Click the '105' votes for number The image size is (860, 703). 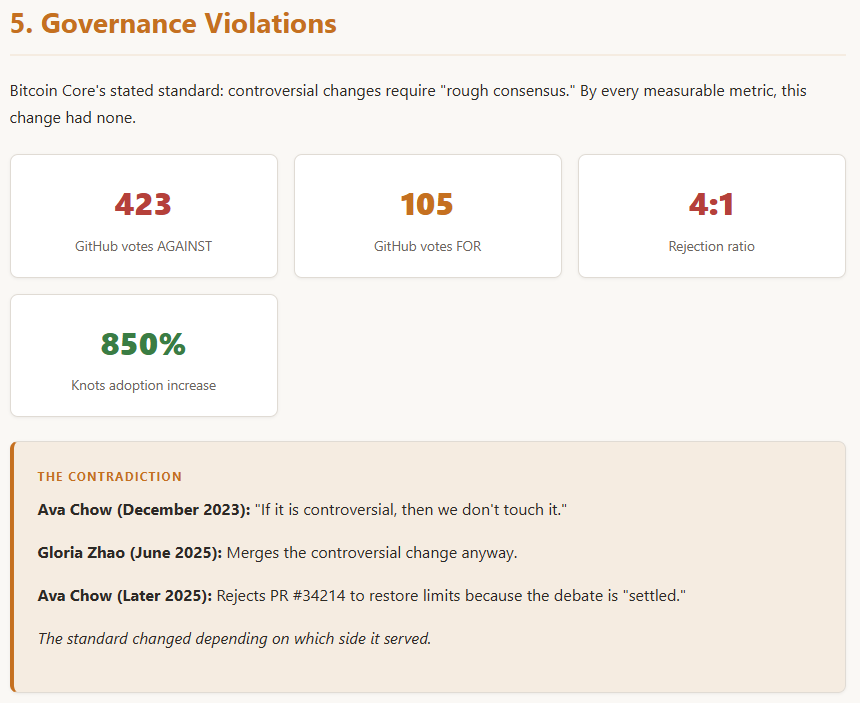pyautogui.click(x=427, y=205)
